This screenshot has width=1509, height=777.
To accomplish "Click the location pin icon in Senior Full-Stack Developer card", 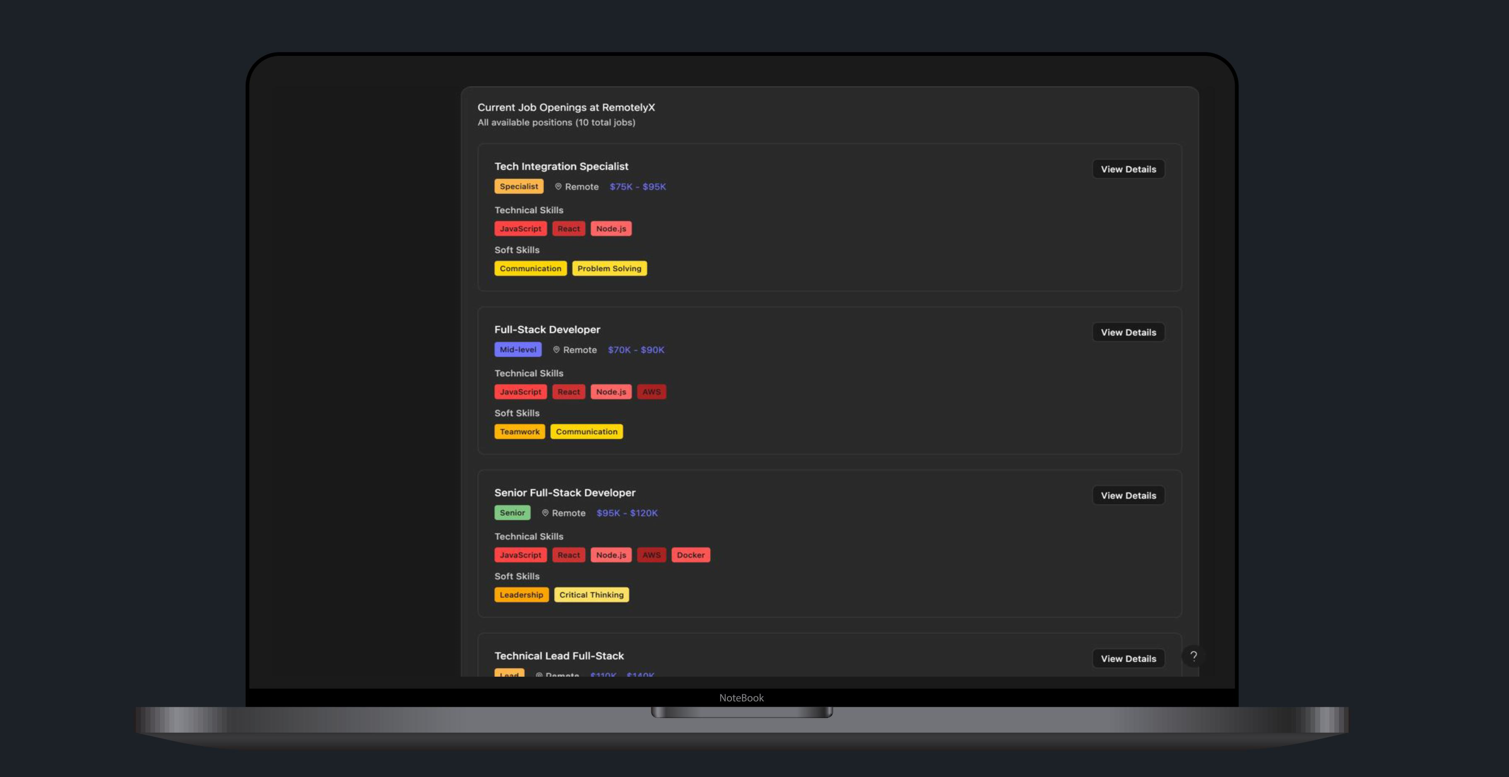I will click(545, 513).
